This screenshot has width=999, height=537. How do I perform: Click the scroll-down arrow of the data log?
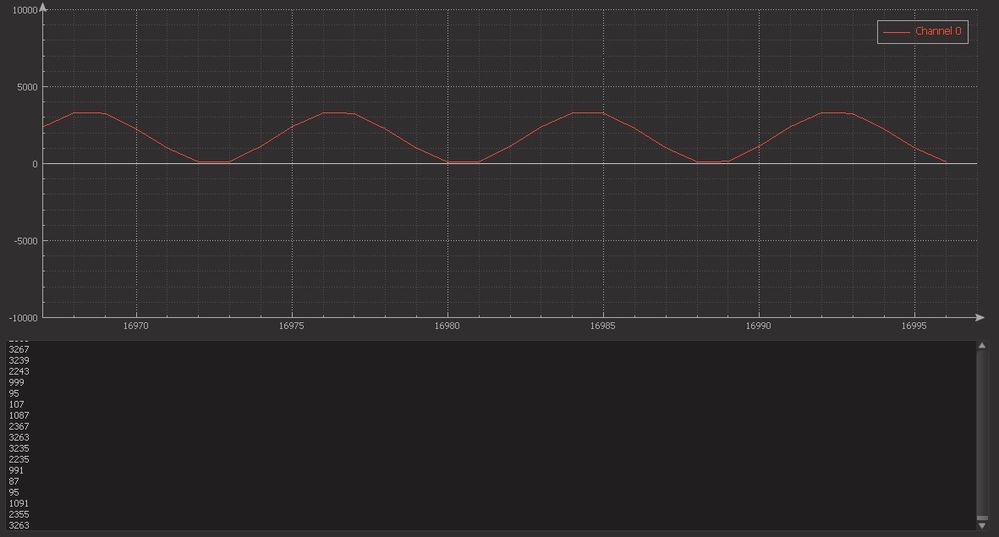pos(982,526)
